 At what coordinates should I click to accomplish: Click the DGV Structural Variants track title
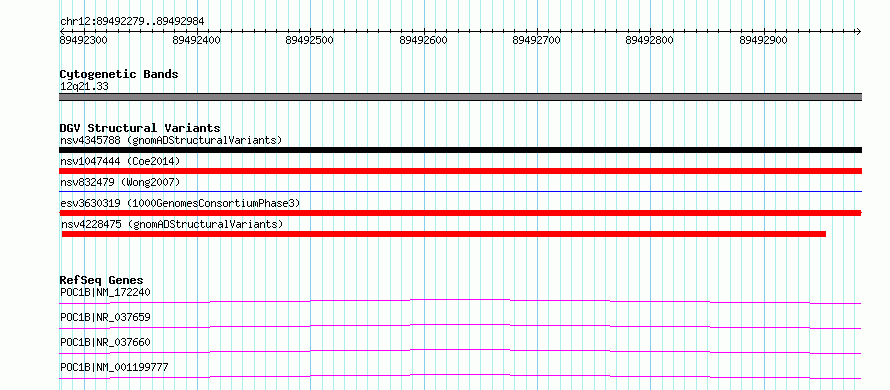tap(140, 128)
